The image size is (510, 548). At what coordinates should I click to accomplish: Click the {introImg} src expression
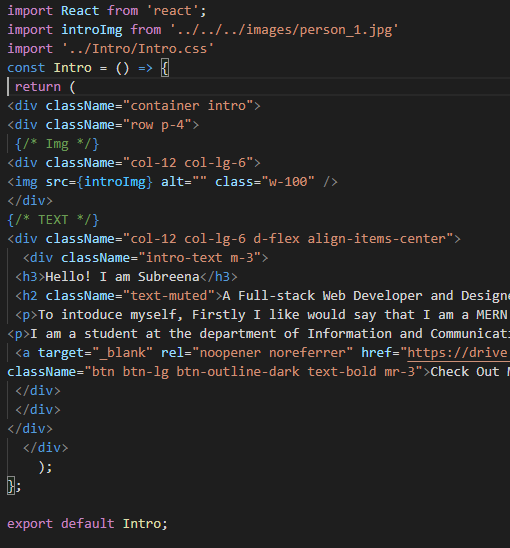pyautogui.click(x=115, y=182)
